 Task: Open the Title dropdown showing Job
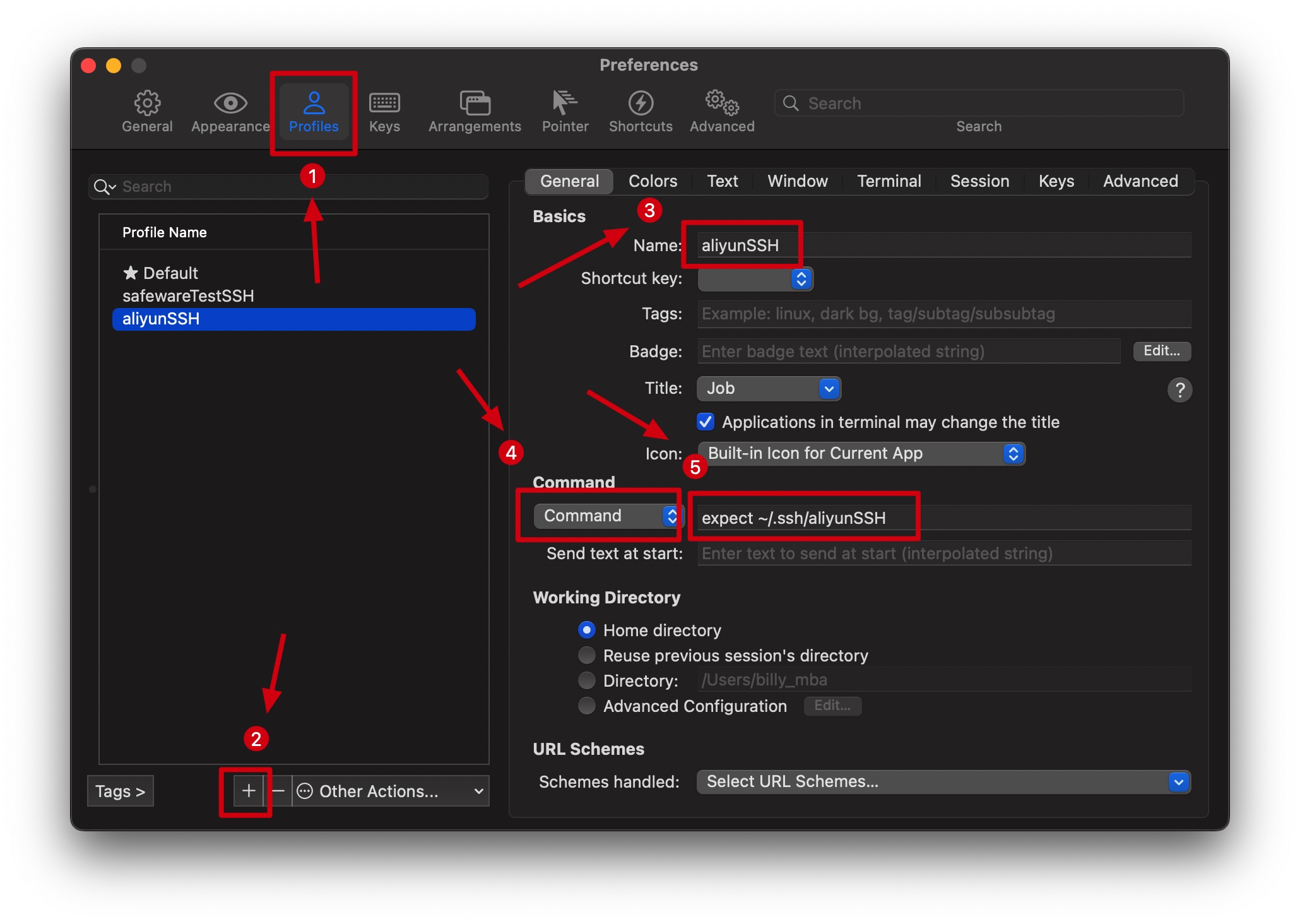[x=769, y=389]
